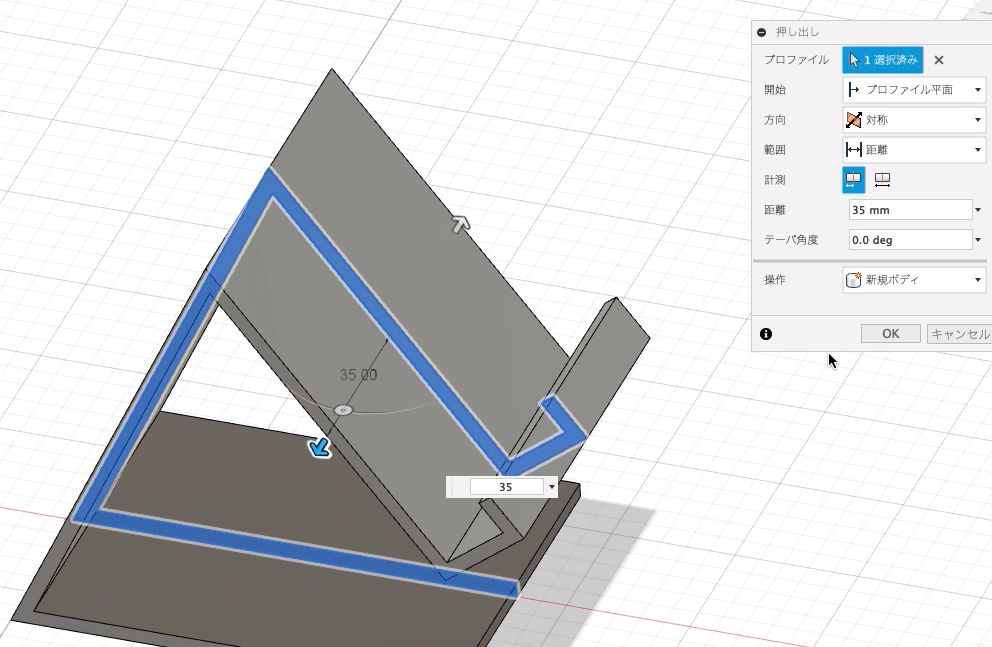This screenshot has width=992, height=647.
Task: Click the drag grip of the floating input
Action: click(x=452, y=487)
